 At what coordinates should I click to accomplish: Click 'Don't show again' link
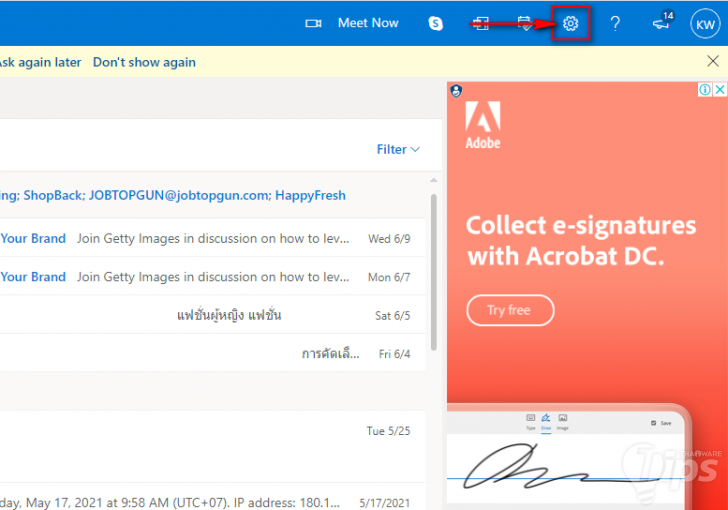tap(144, 62)
